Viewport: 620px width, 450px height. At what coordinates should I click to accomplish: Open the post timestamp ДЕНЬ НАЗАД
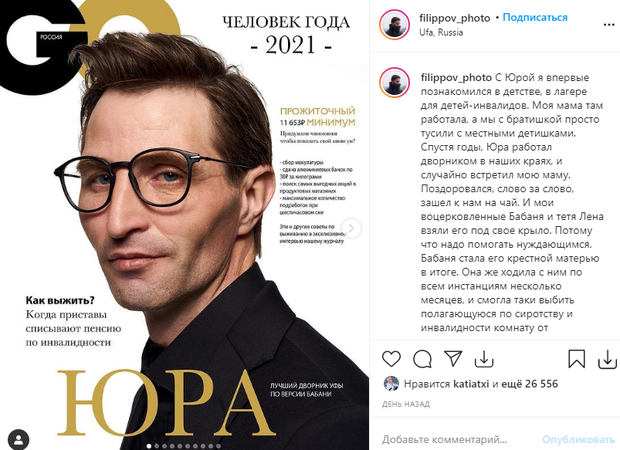[406, 404]
